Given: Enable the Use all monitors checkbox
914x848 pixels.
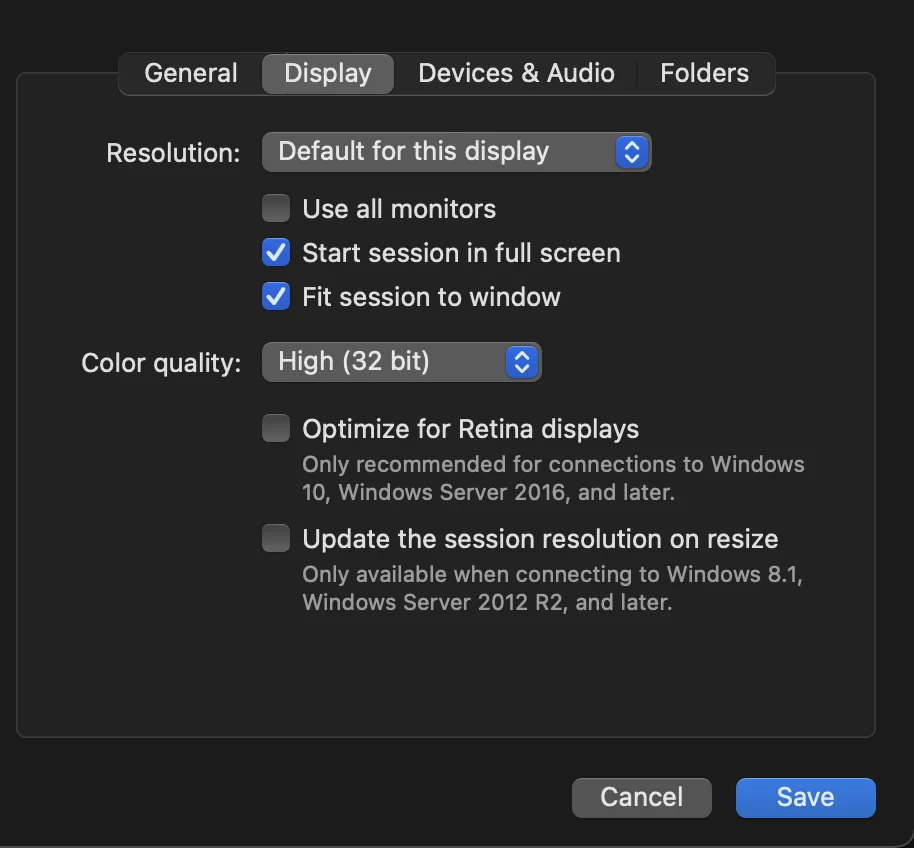Looking at the screenshot, I should [276, 209].
